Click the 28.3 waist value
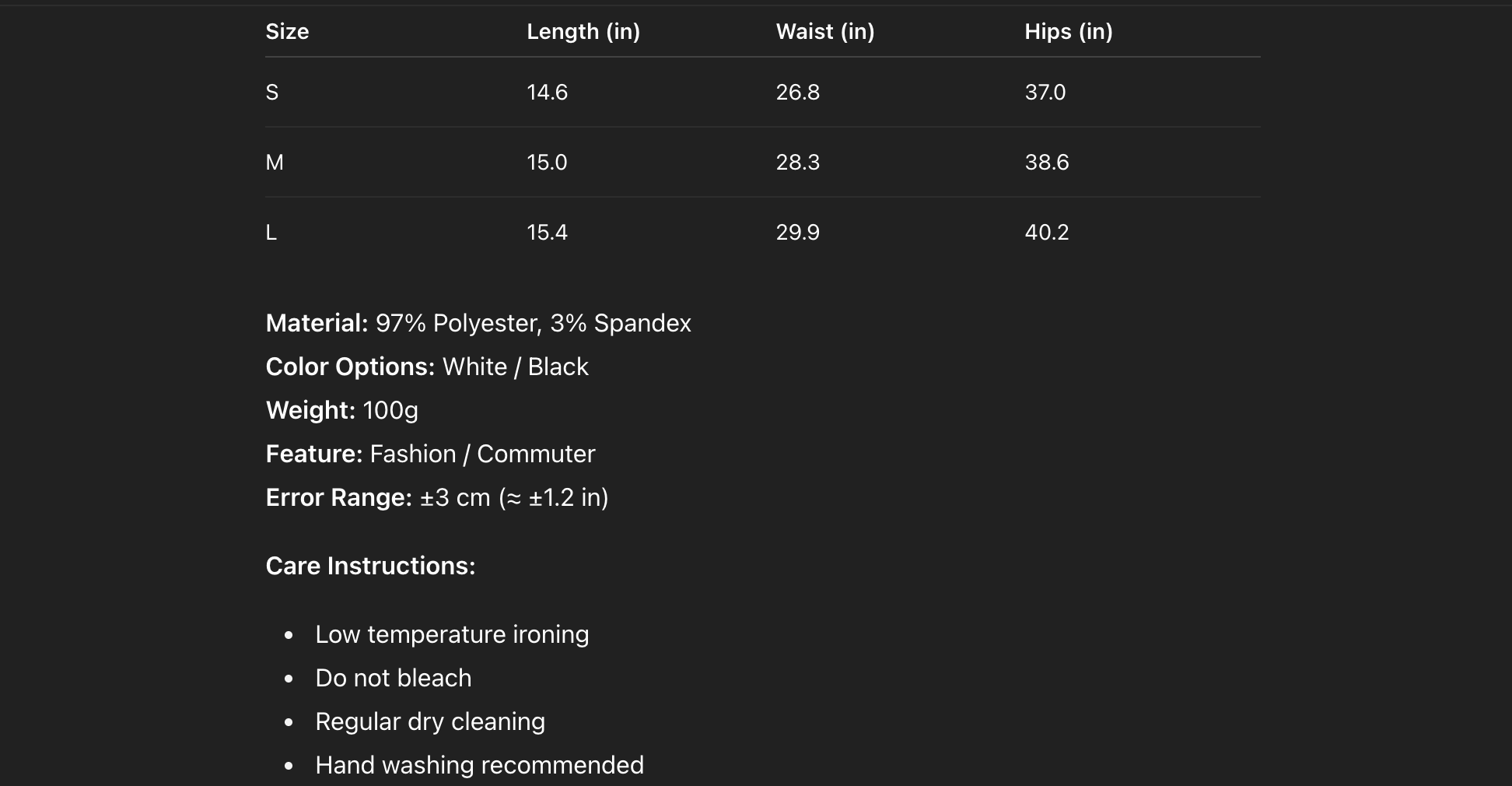The image size is (1512, 786). click(797, 163)
